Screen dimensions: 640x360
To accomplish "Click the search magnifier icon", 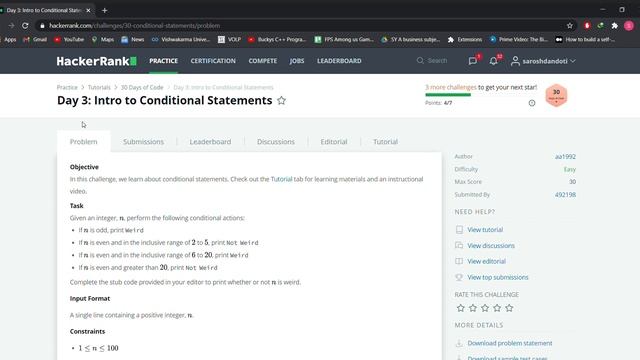I will pos(420,61).
